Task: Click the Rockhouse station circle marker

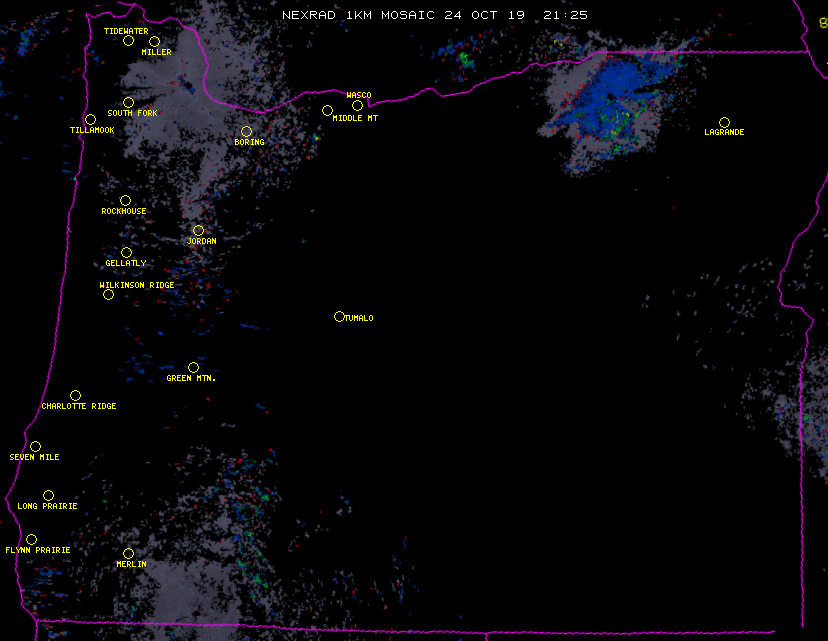Action: pyautogui.click(x=125, y=200)
